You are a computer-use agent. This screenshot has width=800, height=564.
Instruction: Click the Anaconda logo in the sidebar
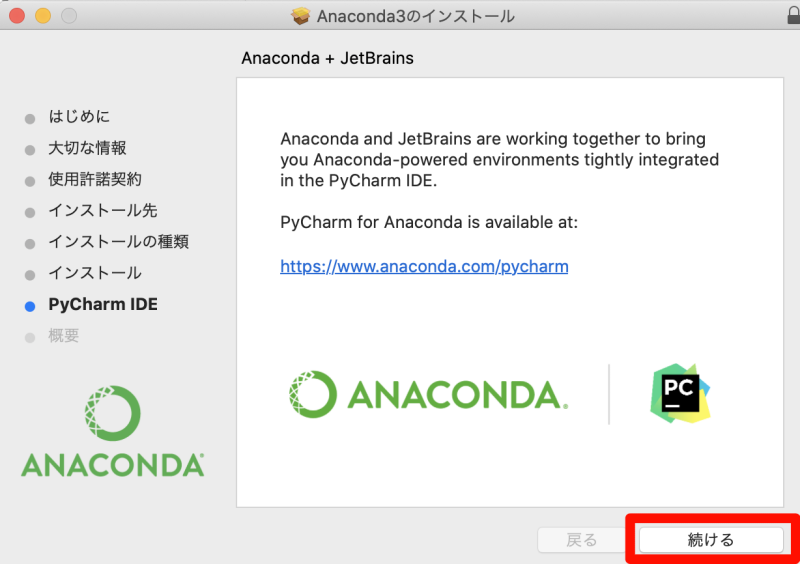(112, 431)
